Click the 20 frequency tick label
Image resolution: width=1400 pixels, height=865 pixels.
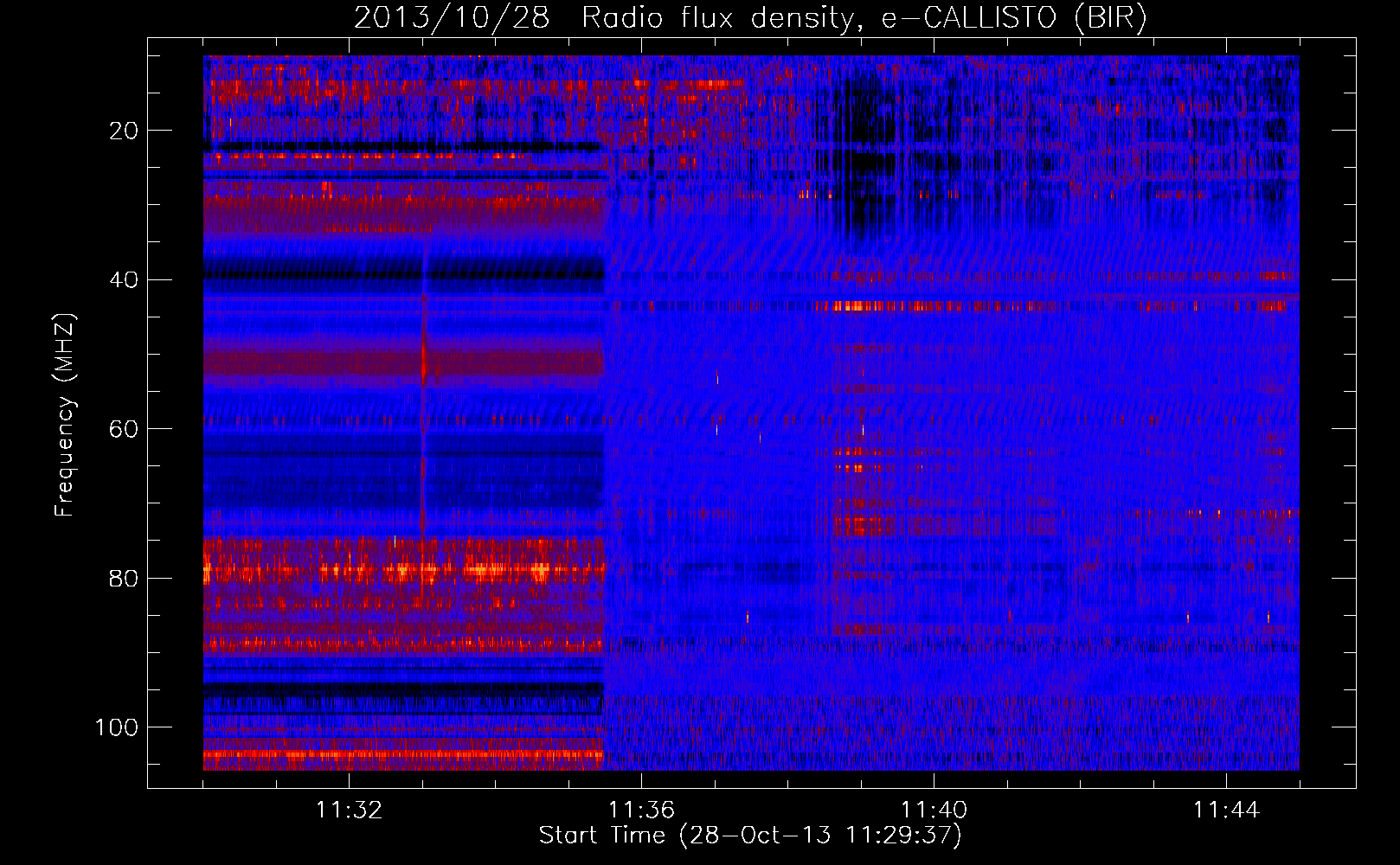[x=124, y=131]
